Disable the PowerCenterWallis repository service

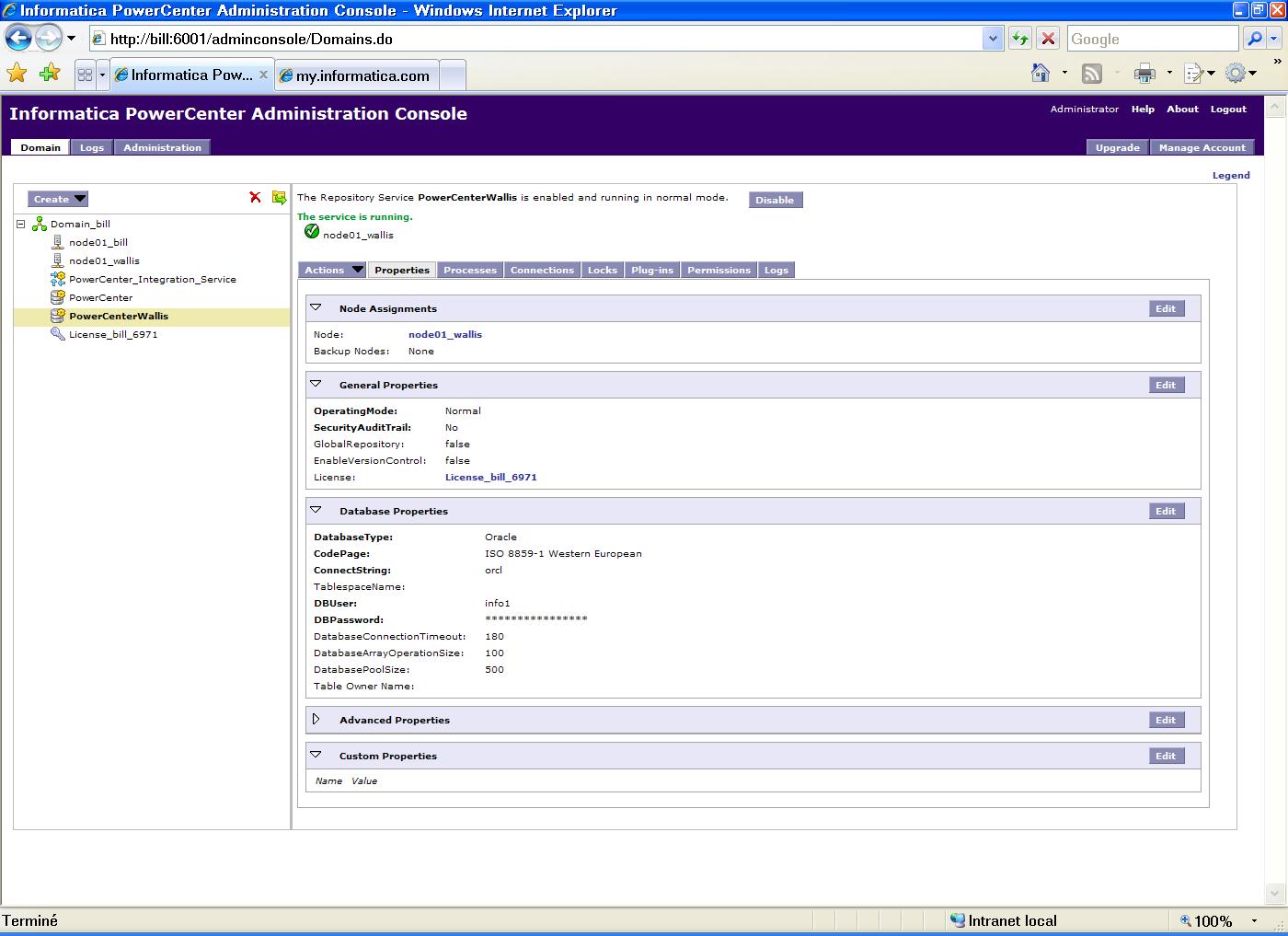coord(775,200)
